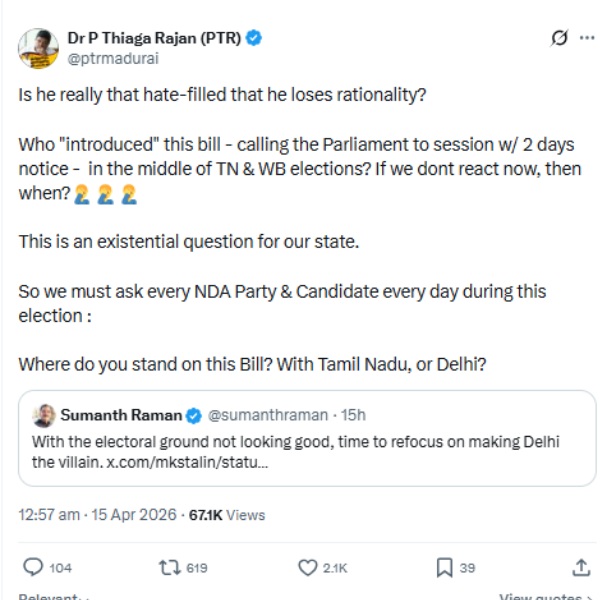View the 67.1K Views analytics
This screenshot has height=600, width=600.
(x=228, y=515)
